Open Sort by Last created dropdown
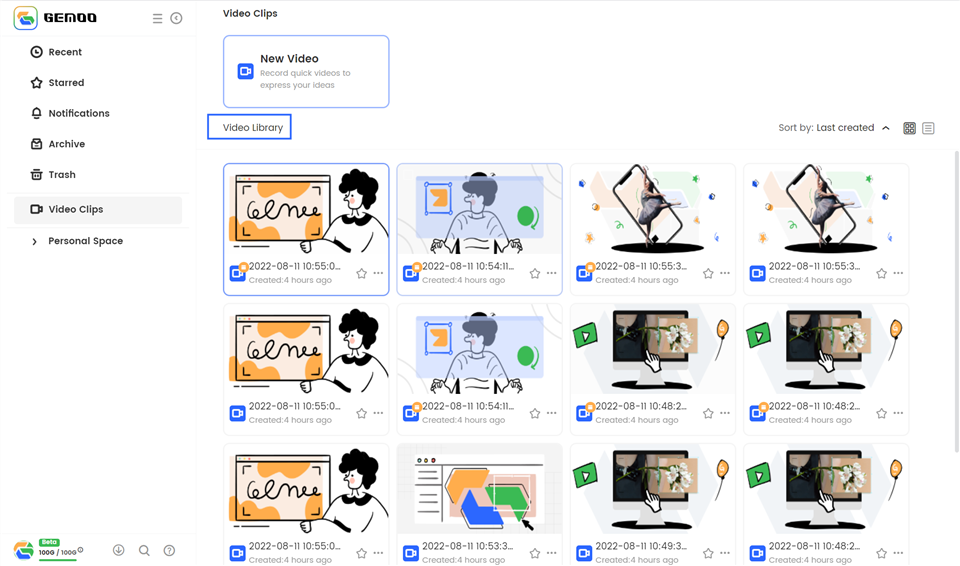The width and height of the screenshot is (960, 566). pos(826,128)
